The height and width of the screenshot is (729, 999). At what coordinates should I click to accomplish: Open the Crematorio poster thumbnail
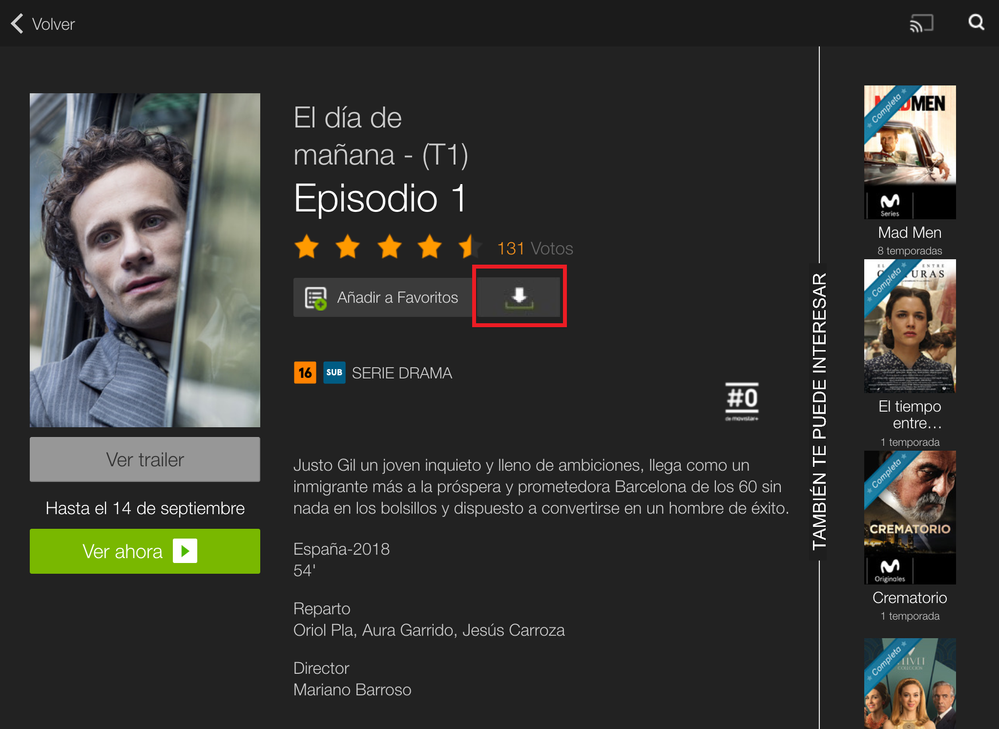pyautogui.click(x=909, y=517)
